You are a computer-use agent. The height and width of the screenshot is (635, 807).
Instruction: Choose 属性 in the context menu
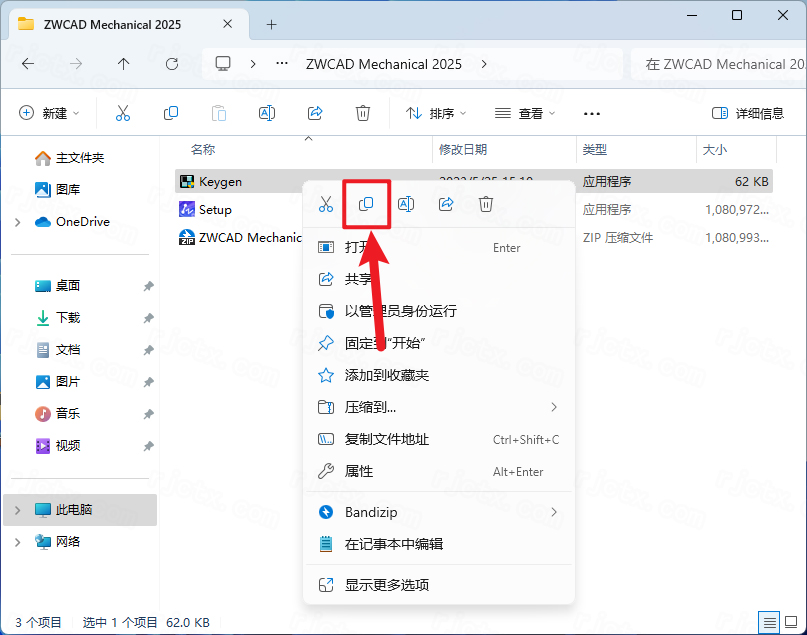pyautogui.click(x=359, y=471)
